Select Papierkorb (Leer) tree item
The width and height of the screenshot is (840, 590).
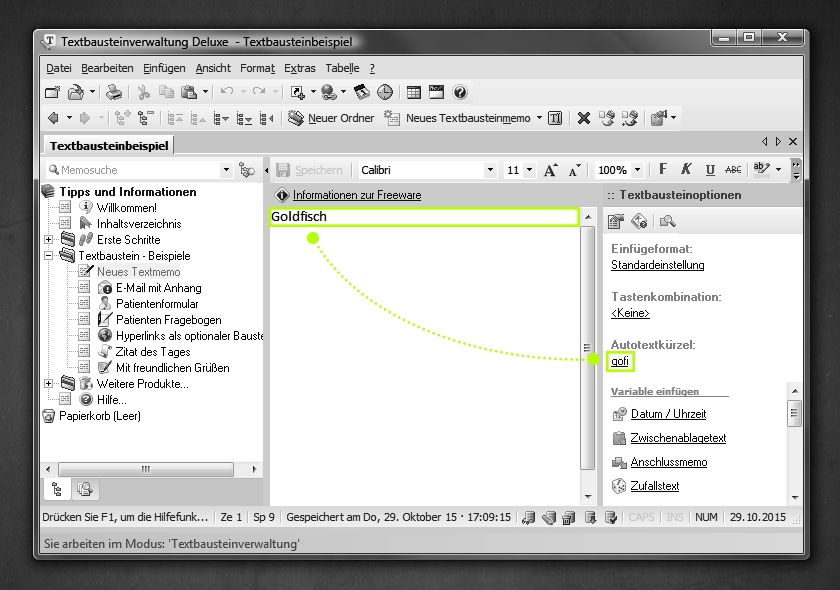tap(100, 416)
